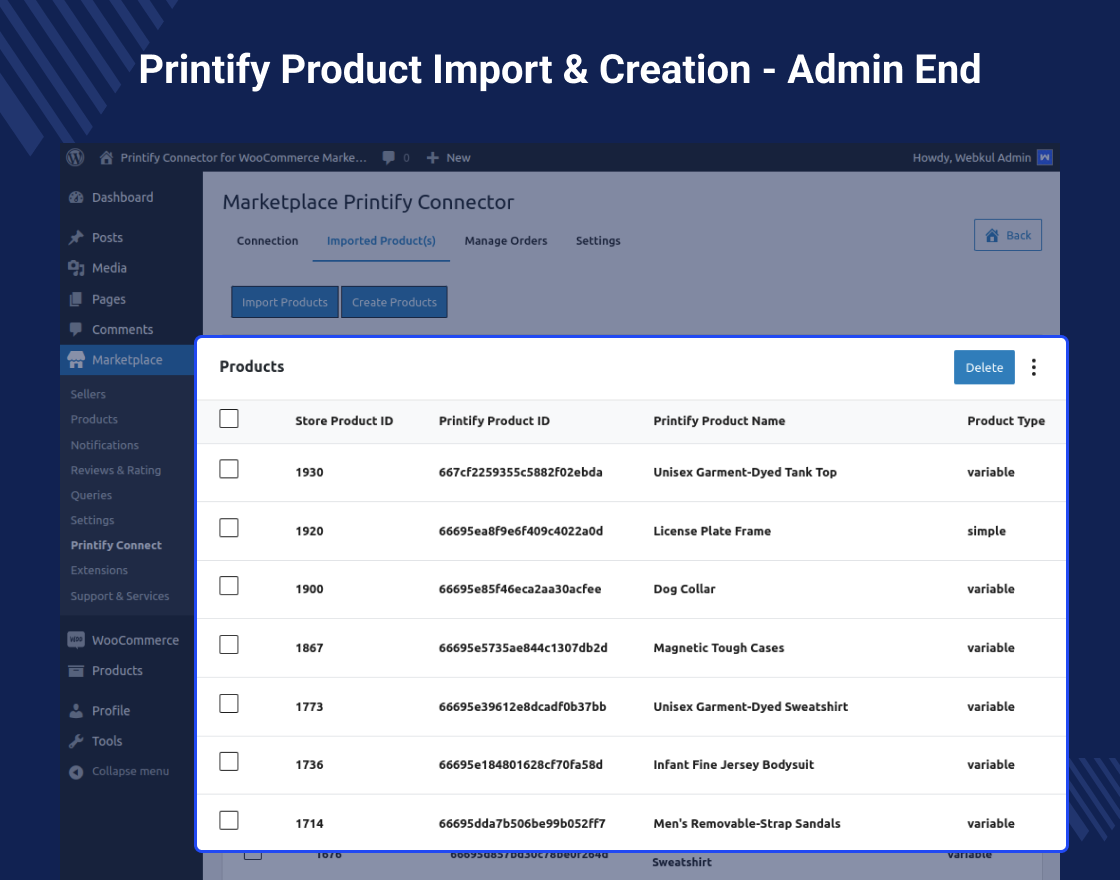Click the License Plate Frame name
1120x880 pixels.
[712, 531]
